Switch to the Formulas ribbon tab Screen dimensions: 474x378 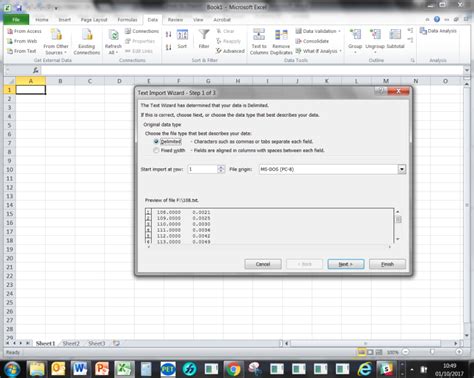coord(127,20)
